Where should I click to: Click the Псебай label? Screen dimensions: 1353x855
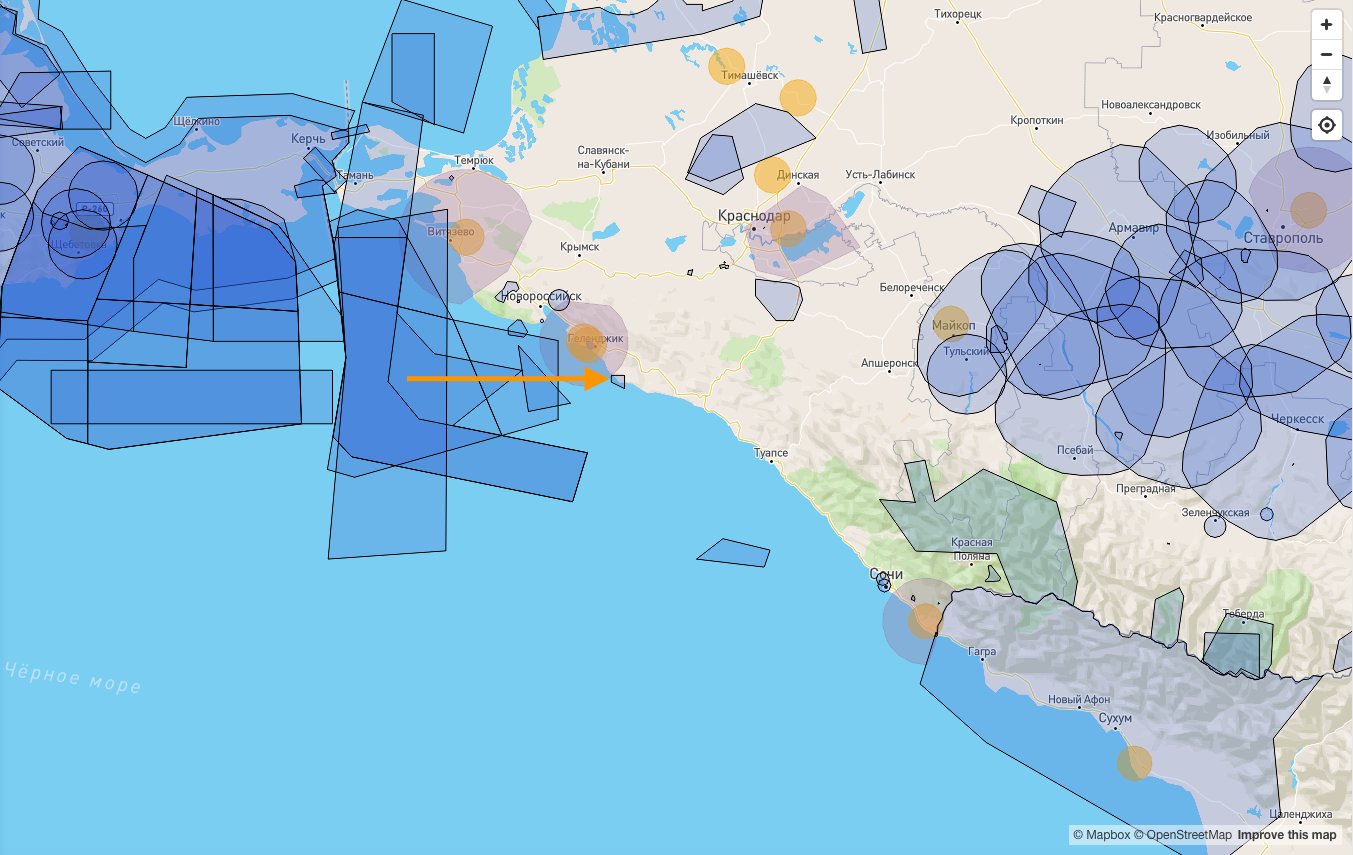1075,450
